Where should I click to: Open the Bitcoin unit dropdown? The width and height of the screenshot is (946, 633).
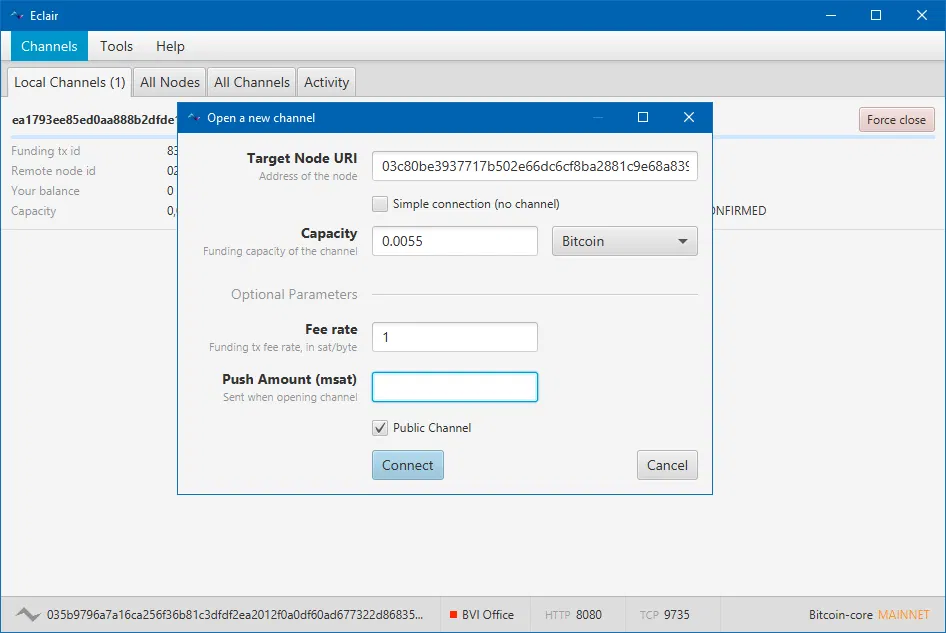pos(624,241)
